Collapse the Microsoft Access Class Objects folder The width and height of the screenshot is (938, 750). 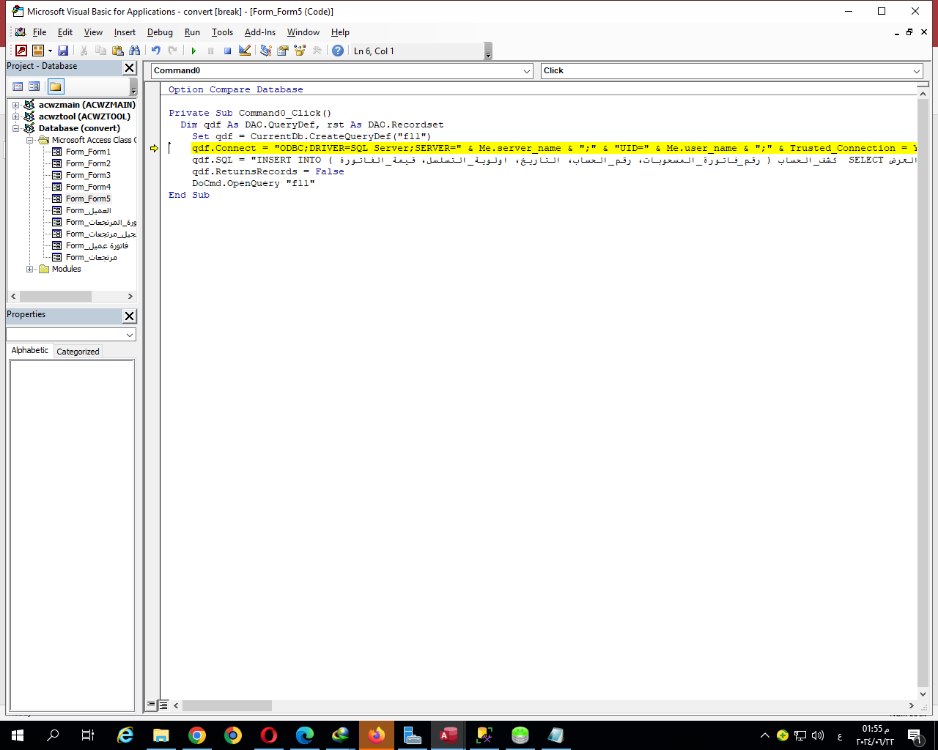[x=29, y=140]
